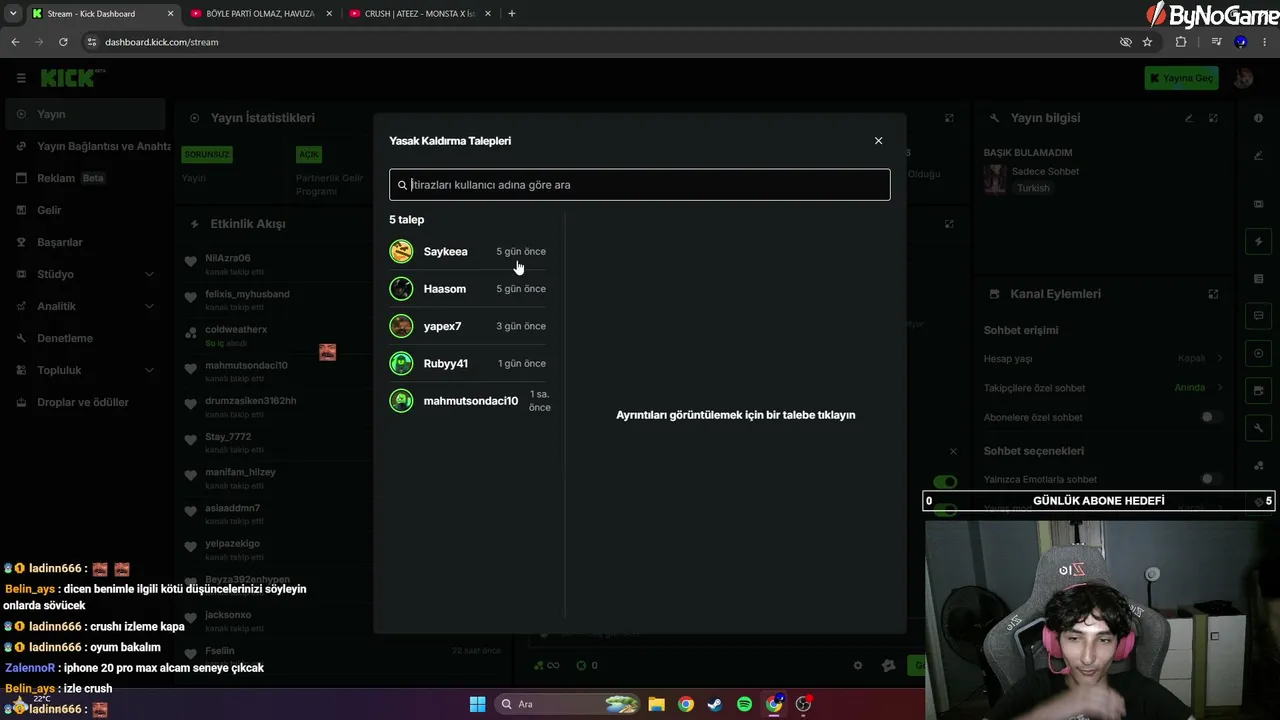Open the Sadece Sohbet category thumbnail

pyautogui.click(x=995, y=179)
